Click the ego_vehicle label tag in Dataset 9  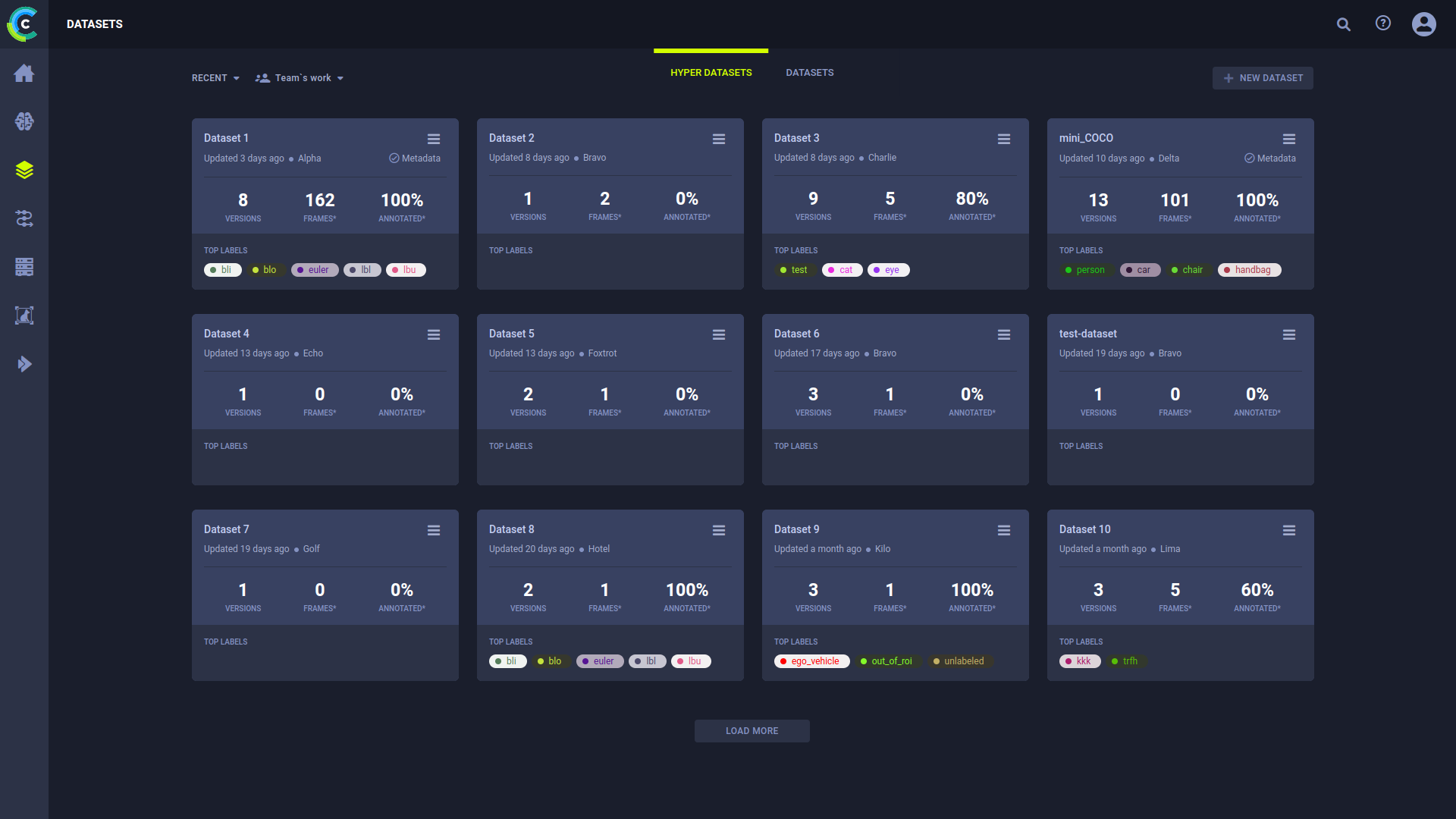click(x=811, y=661)
